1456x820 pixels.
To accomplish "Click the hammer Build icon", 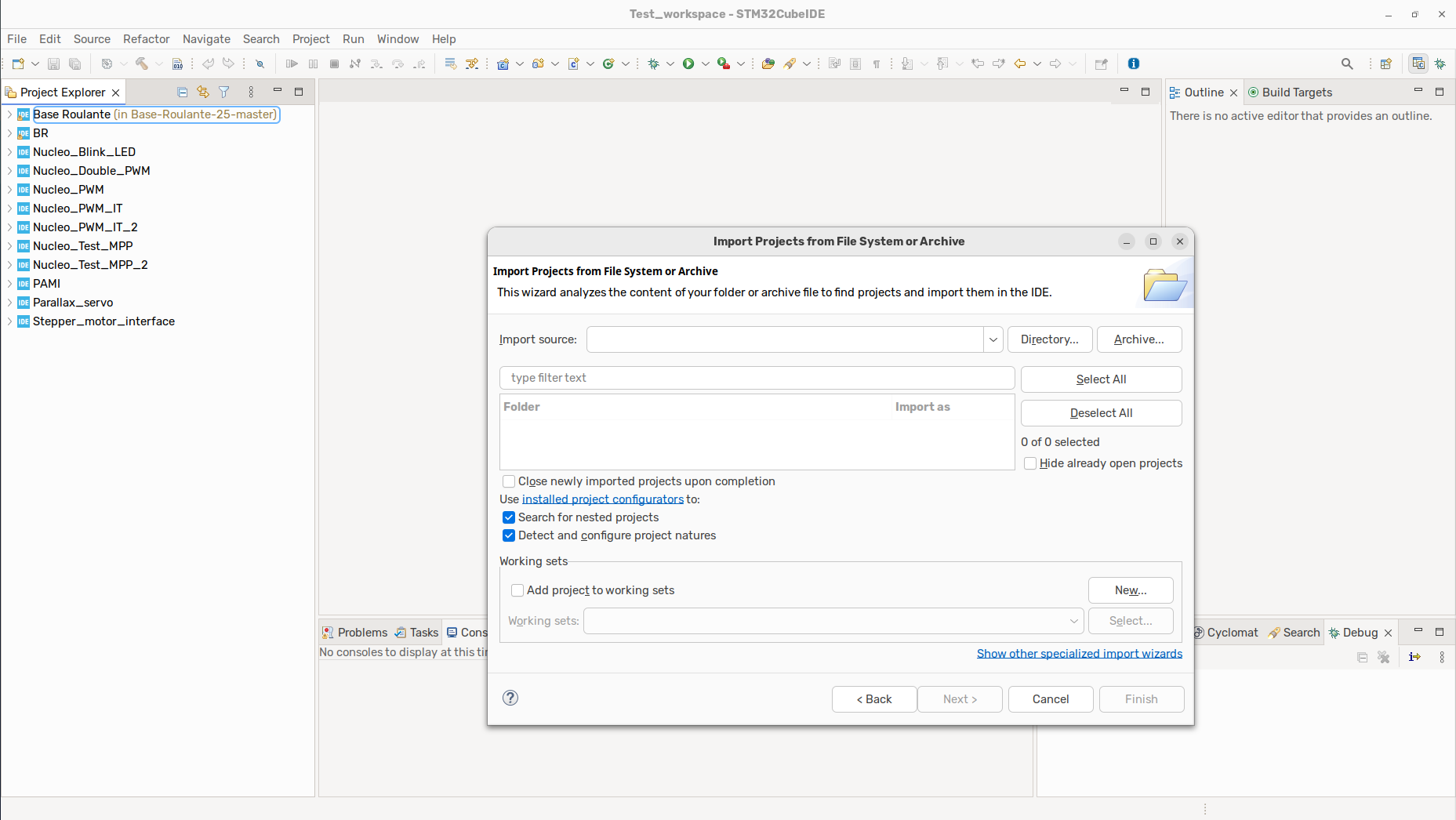I will [142, 63].
